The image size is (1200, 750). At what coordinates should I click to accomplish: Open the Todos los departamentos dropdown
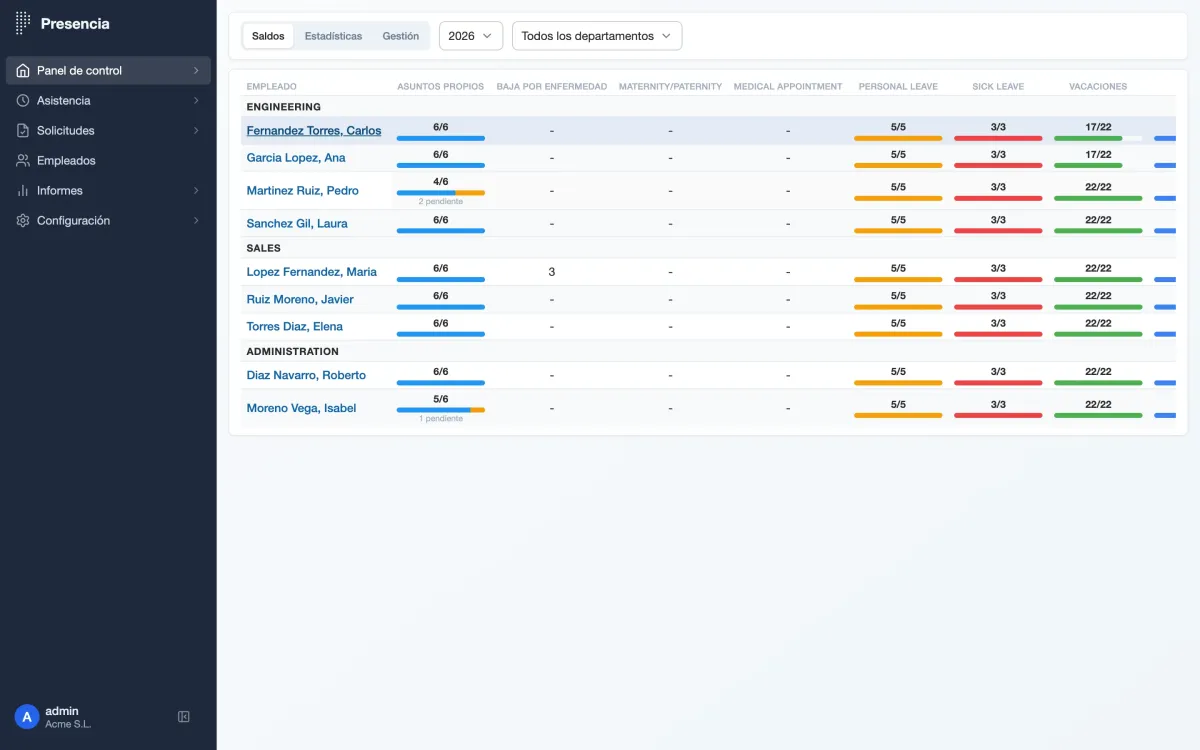click(597, 36)
